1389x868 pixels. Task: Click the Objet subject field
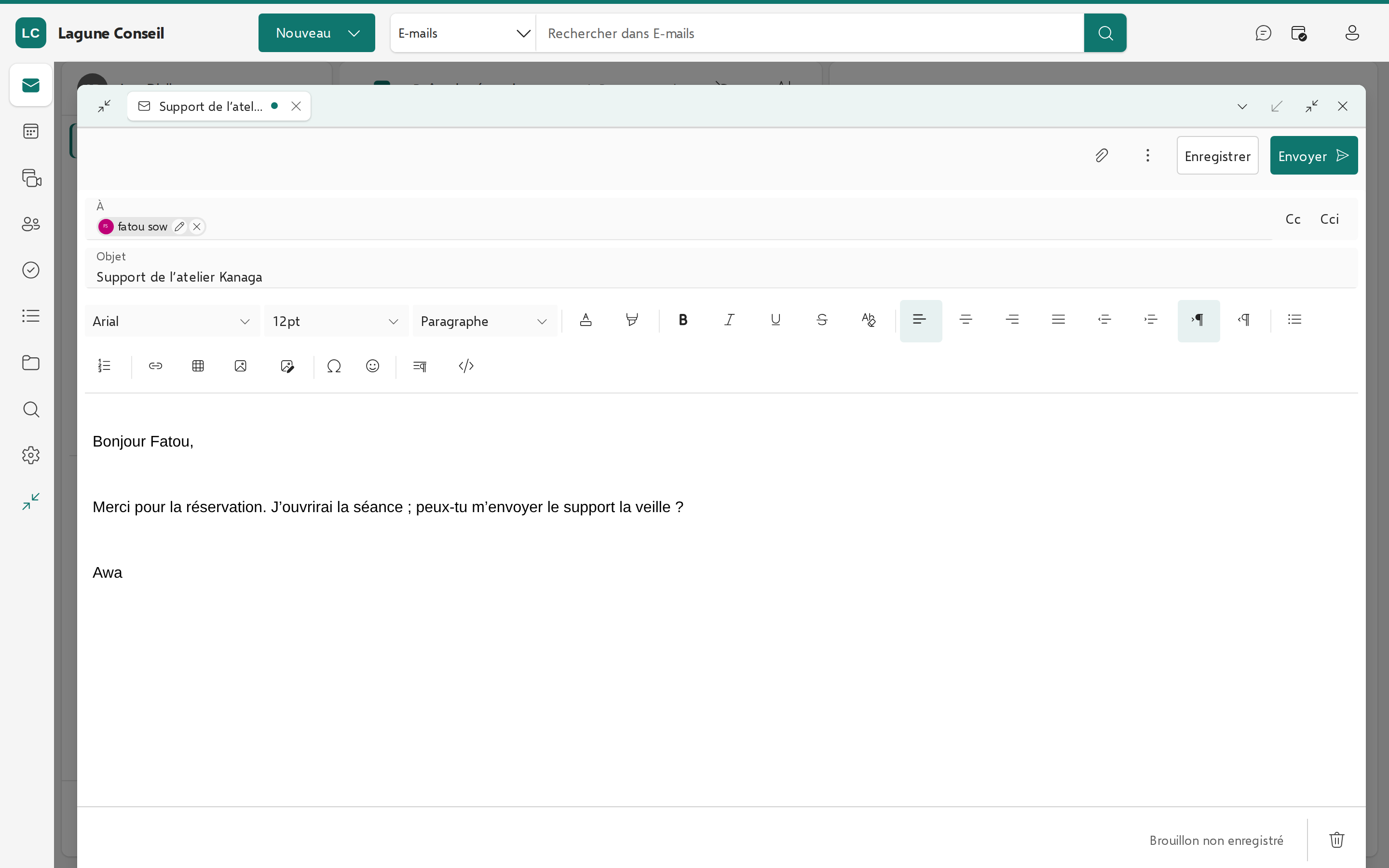(x=721, y=268)
